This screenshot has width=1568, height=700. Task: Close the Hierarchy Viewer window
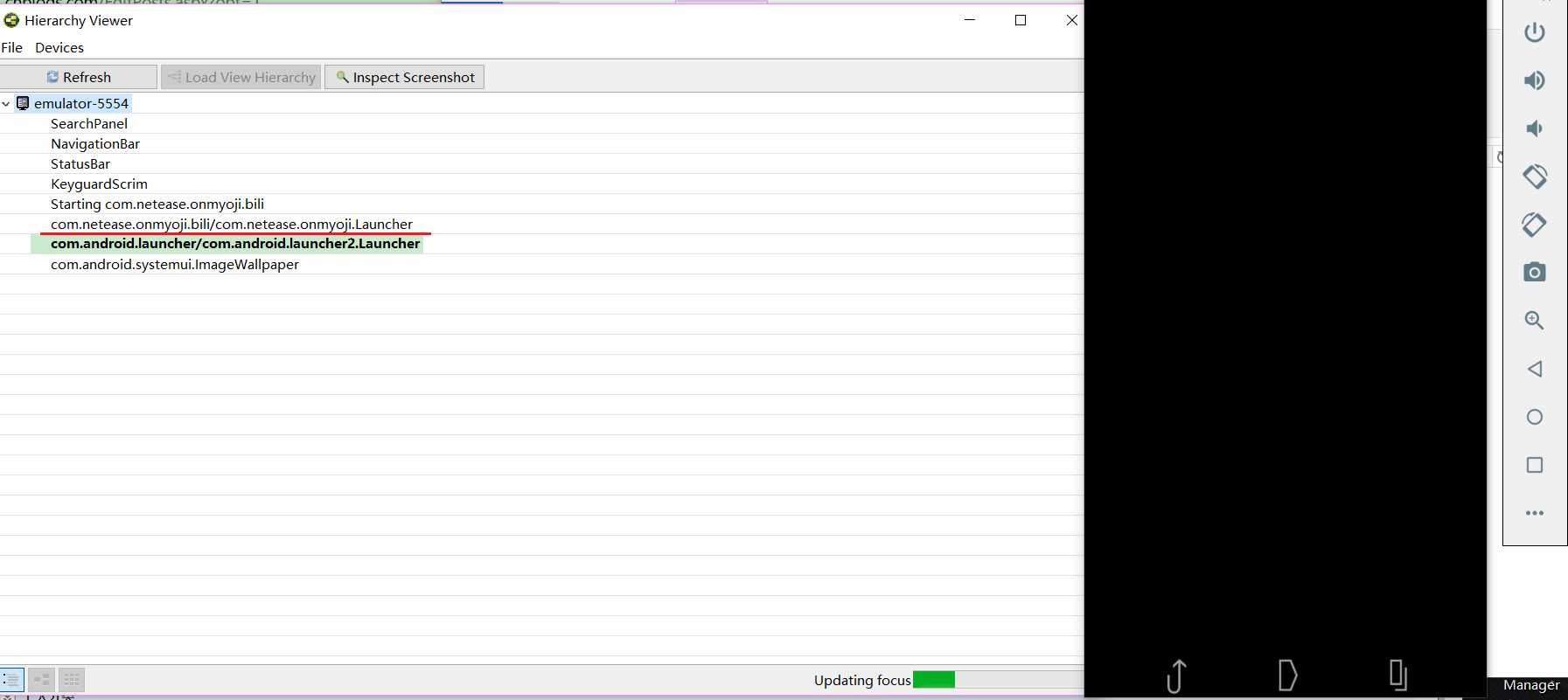[x=1071, y=20]
